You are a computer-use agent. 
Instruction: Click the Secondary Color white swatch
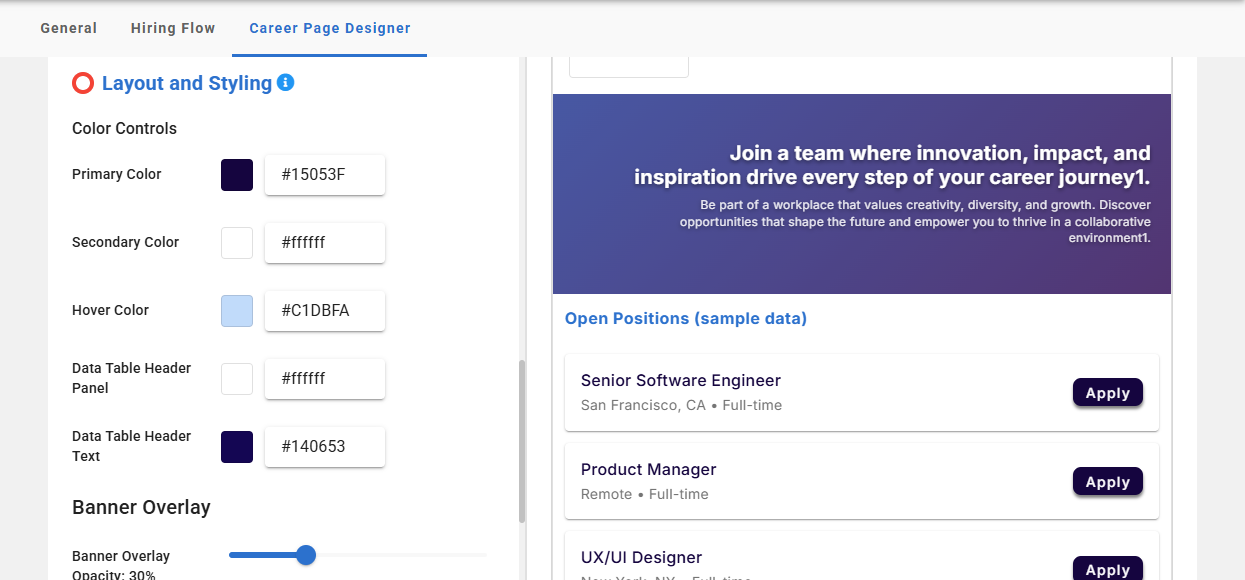(x=237, y=243)
